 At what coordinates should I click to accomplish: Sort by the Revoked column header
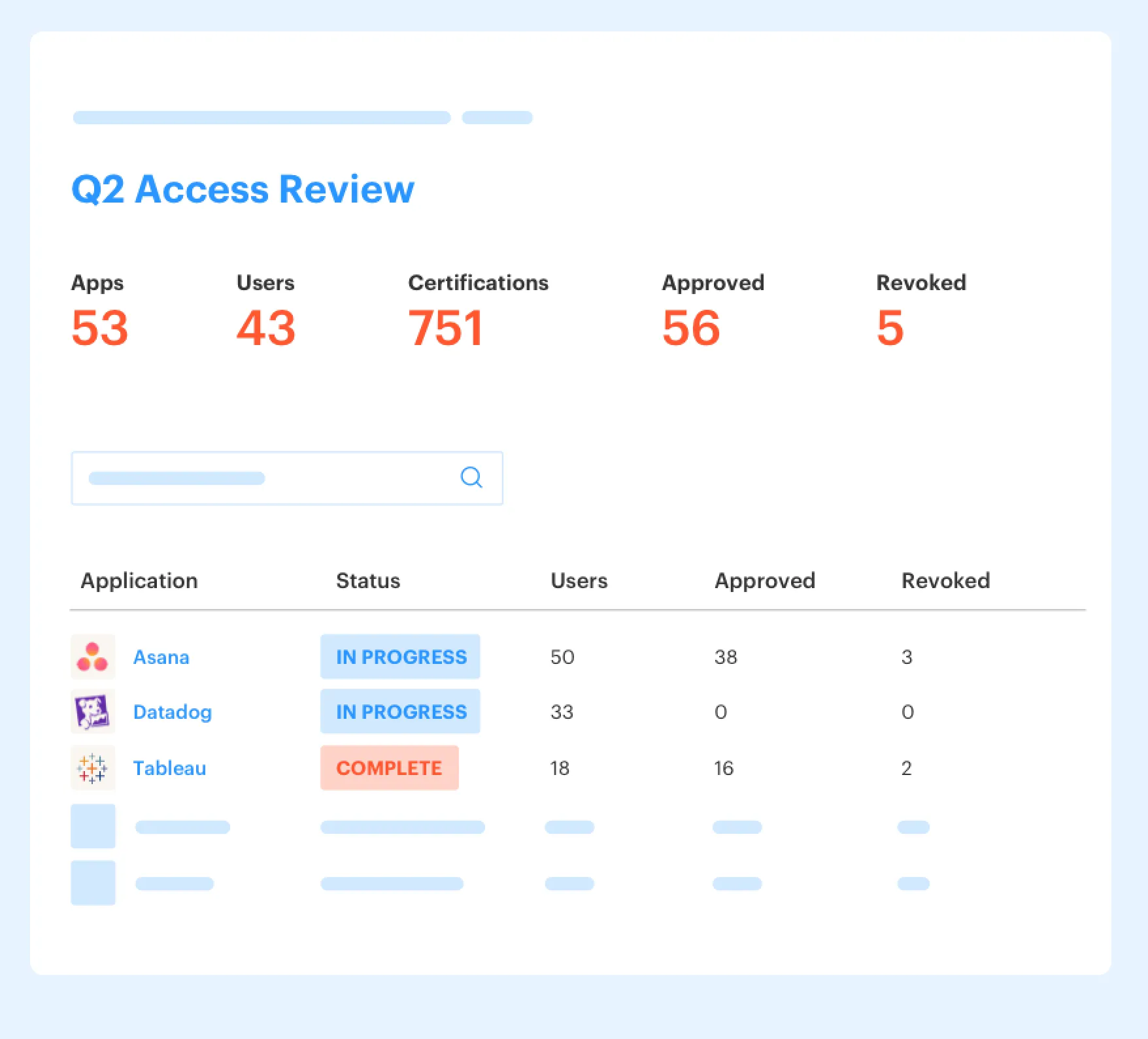click(x=946, y=580)
